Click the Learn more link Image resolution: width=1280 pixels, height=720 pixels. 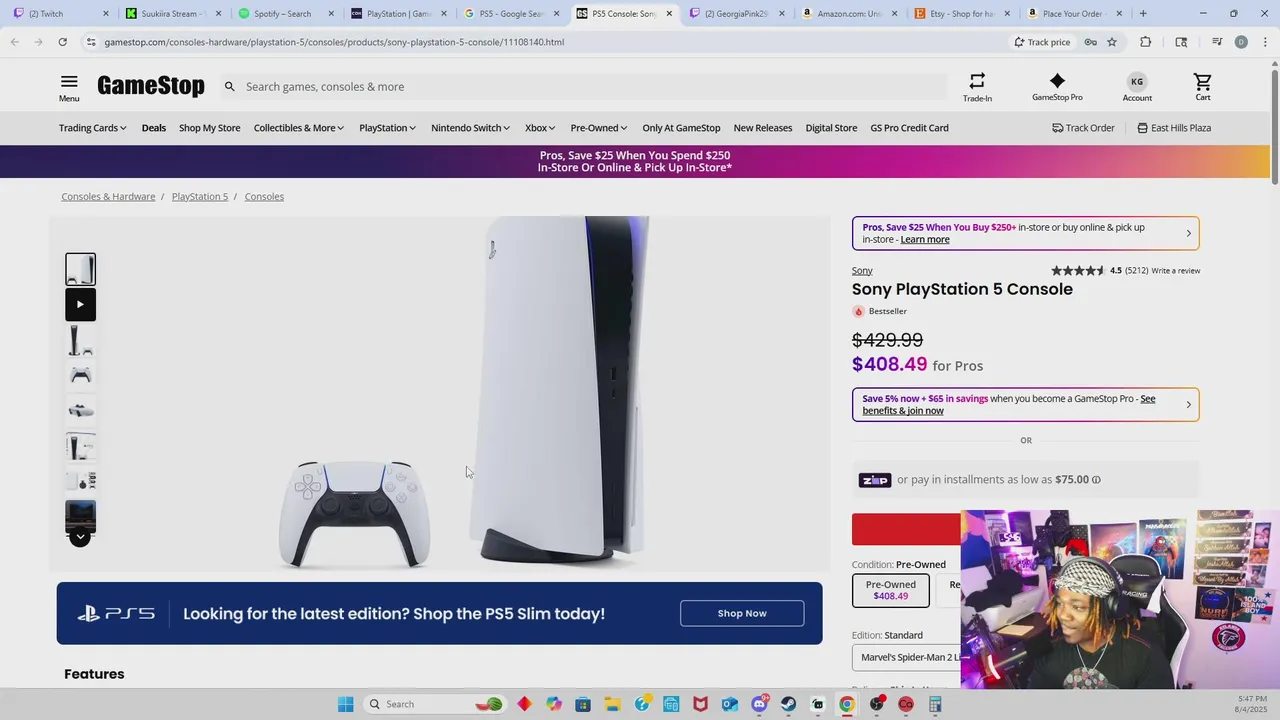pyautogui.click(x=925, y=240)
